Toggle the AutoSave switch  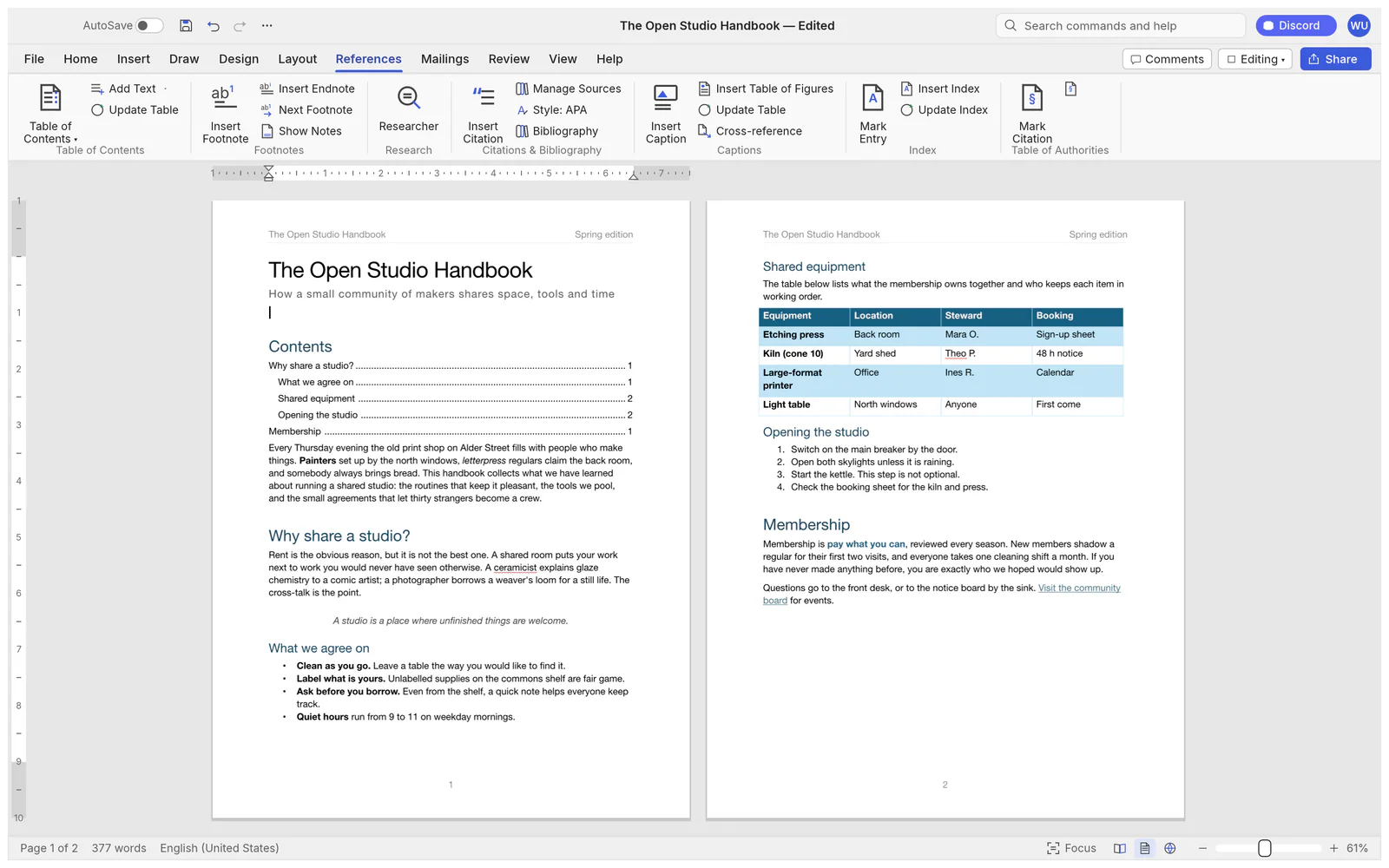(149, 26)
